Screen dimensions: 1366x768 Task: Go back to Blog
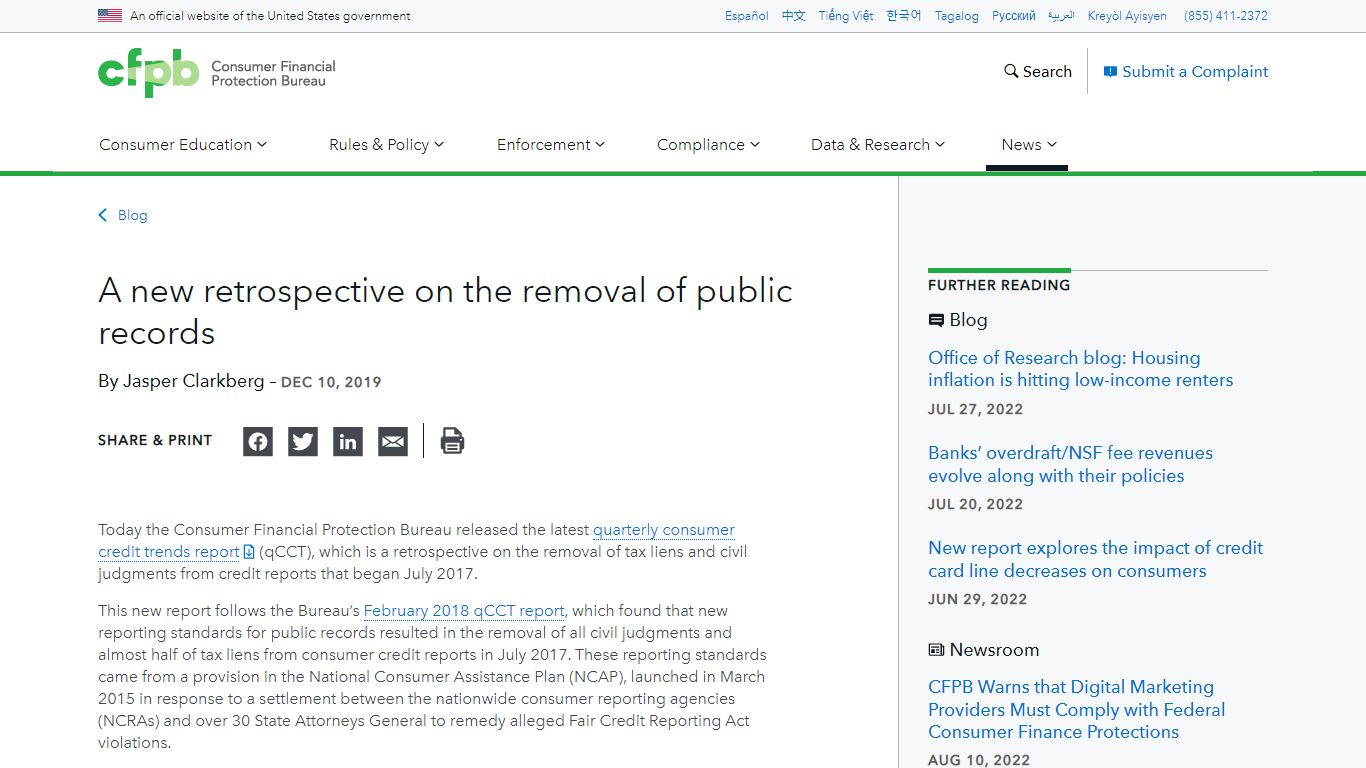point(132,215)
